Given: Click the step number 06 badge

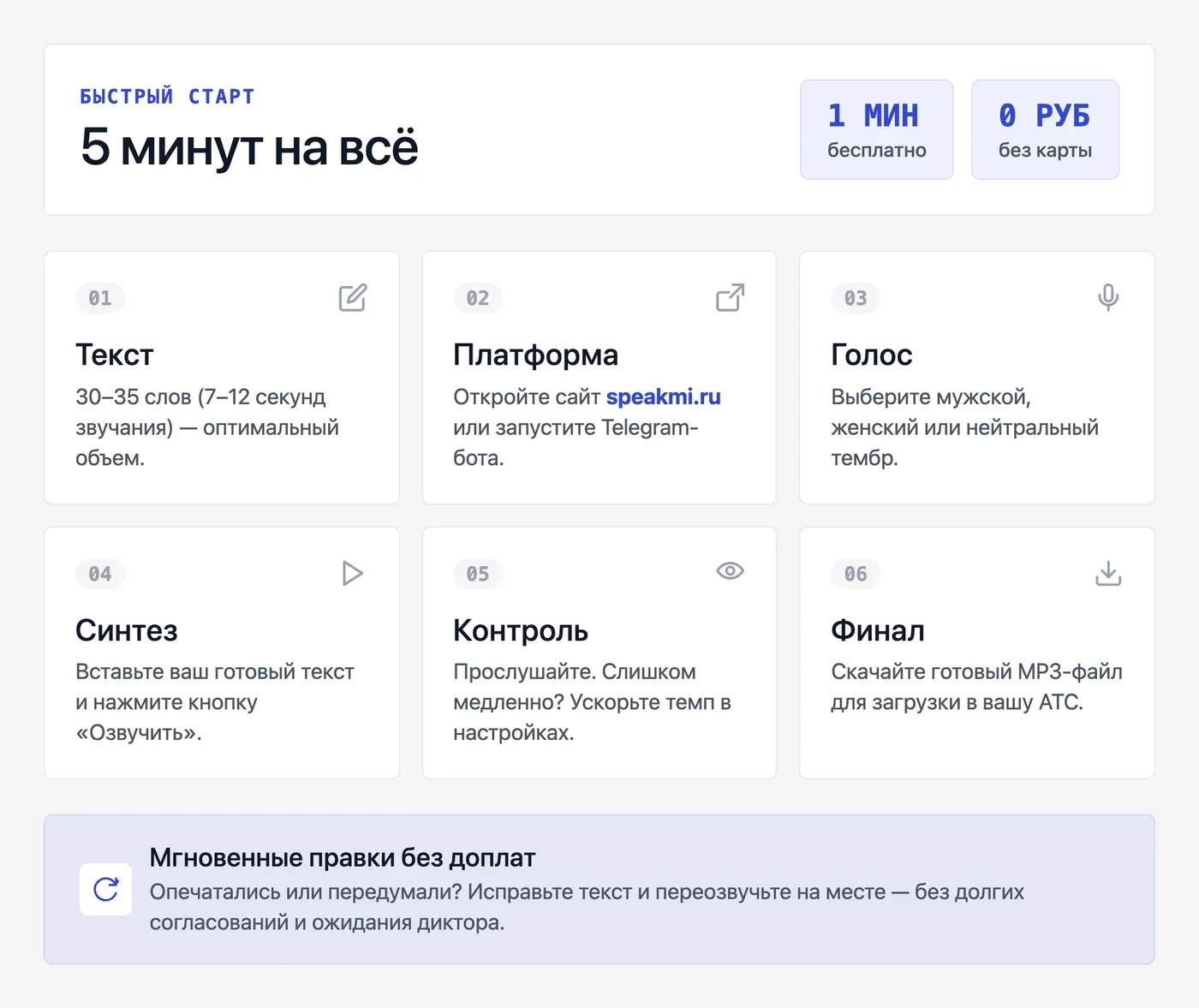Looking at the screenshot, I should (856, 574).
